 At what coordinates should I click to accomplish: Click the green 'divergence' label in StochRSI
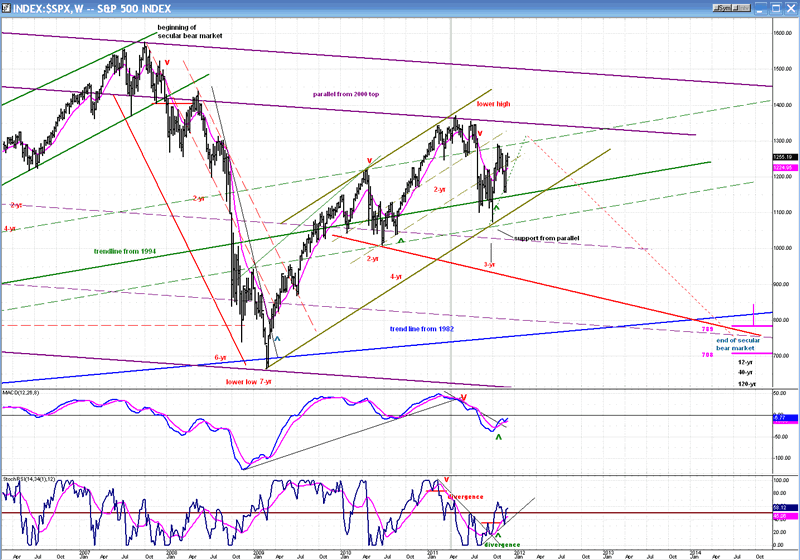[x=502, y=544]
